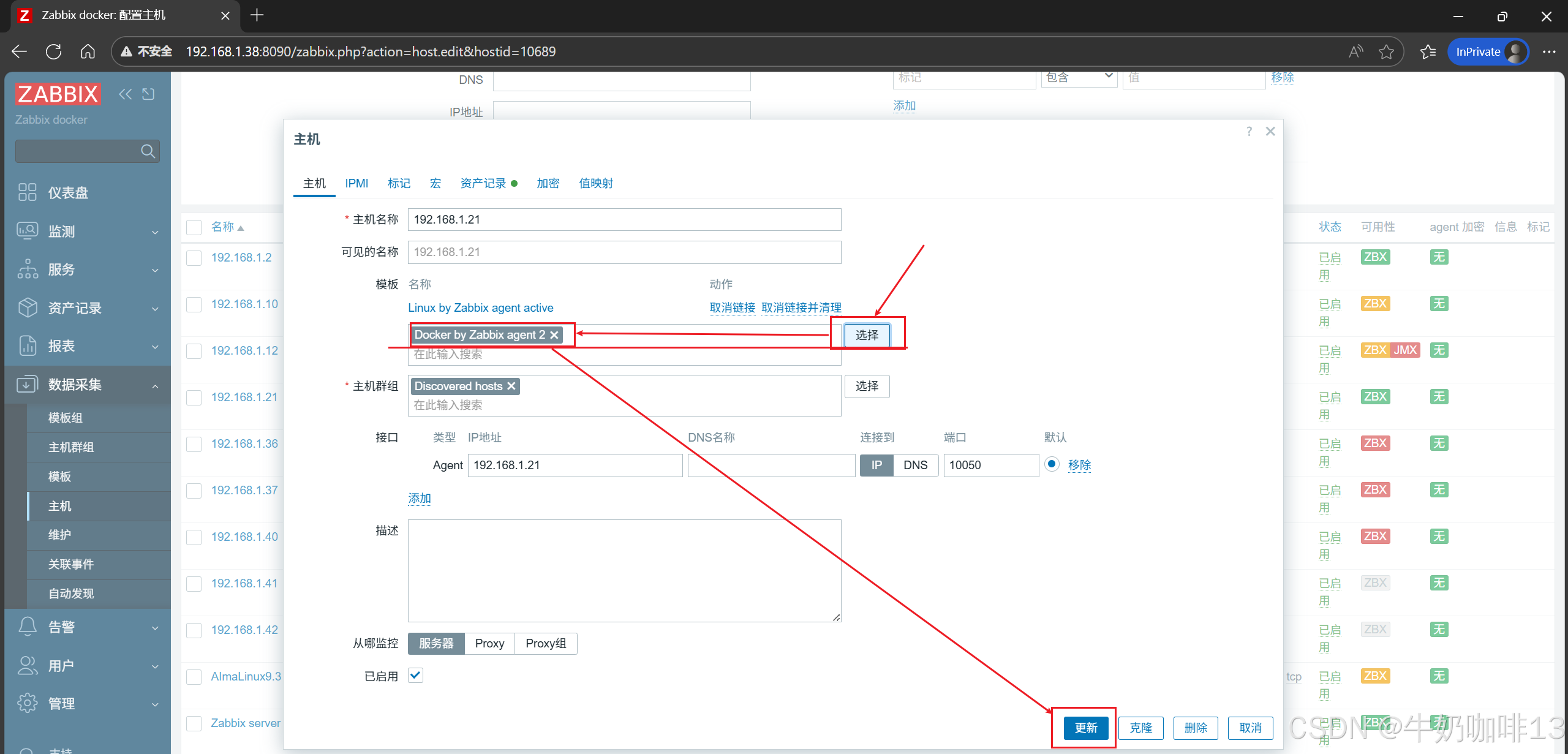Open the 仪表盘 dashboard icon

click(28, 192)
